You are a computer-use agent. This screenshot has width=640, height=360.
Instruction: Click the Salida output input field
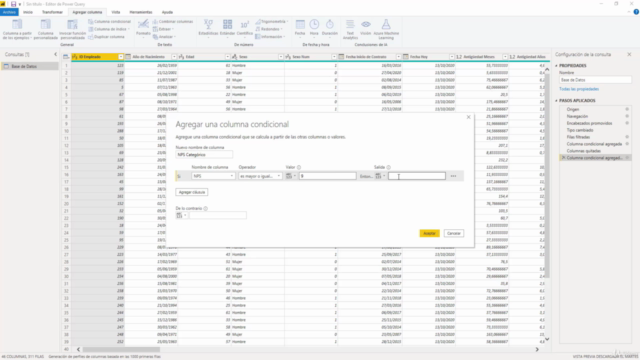pos(417,176)
